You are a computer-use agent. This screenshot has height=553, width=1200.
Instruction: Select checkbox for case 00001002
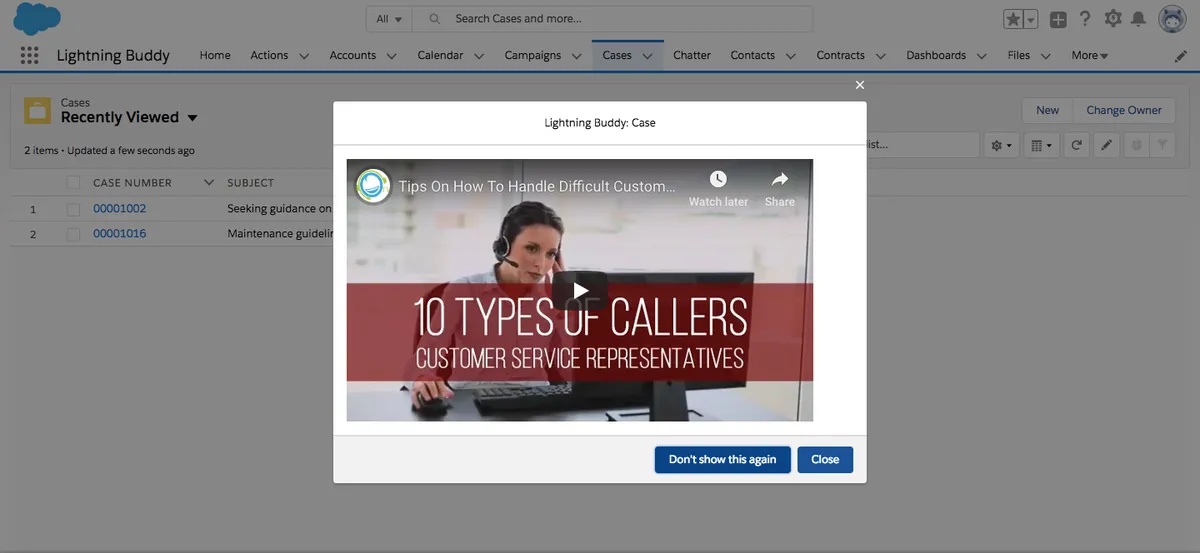(73, 209)
